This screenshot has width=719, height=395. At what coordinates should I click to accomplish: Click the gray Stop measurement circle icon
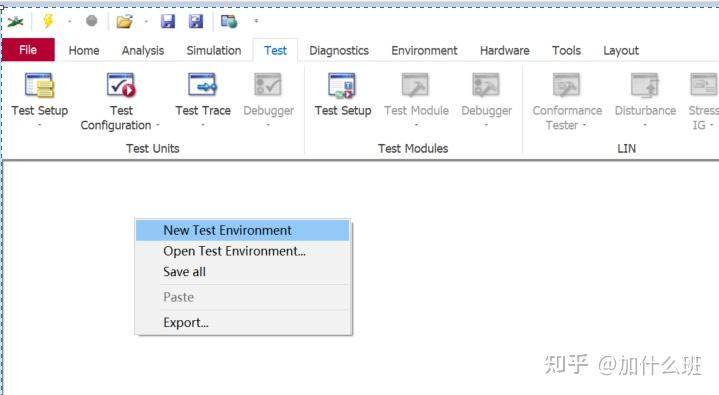(92, 21)
